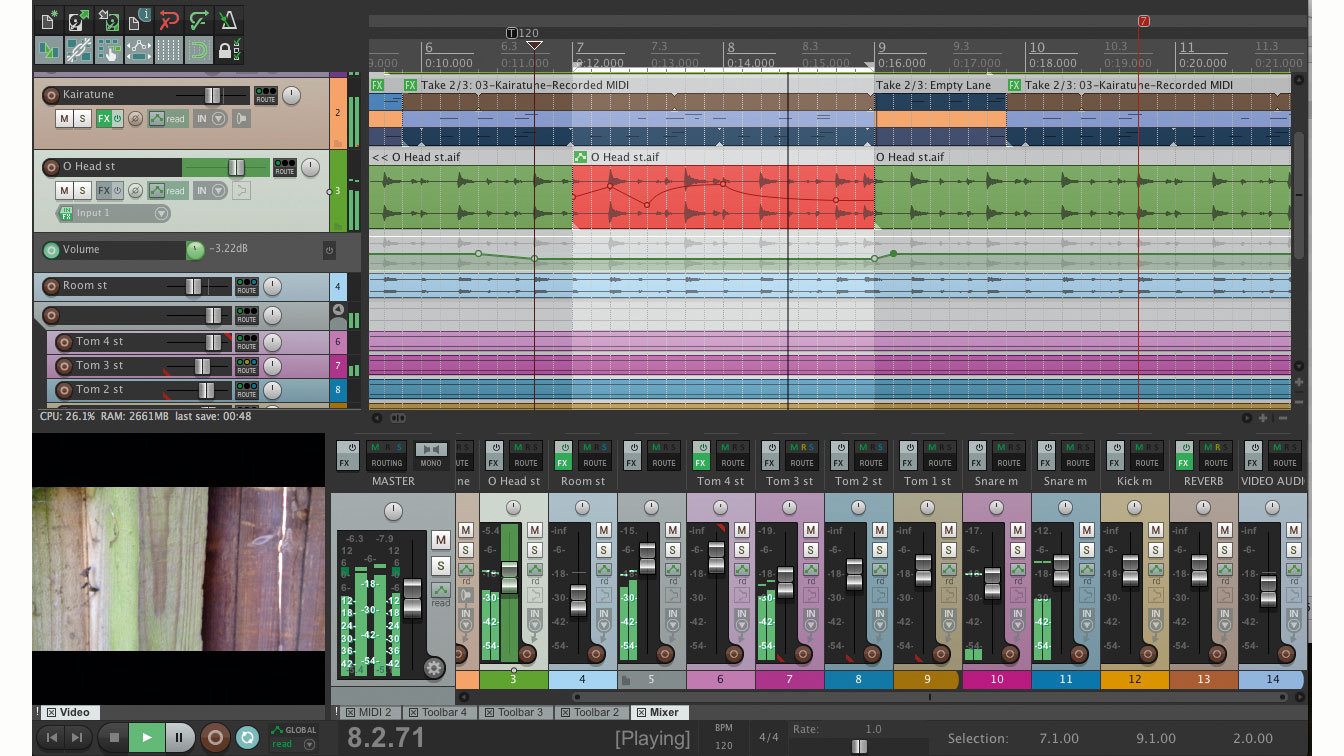The width and height of the screenshot is (1344, 756).
Task: Open FX on the REVERB mixer channel
Action: (x=1184, y=463)
